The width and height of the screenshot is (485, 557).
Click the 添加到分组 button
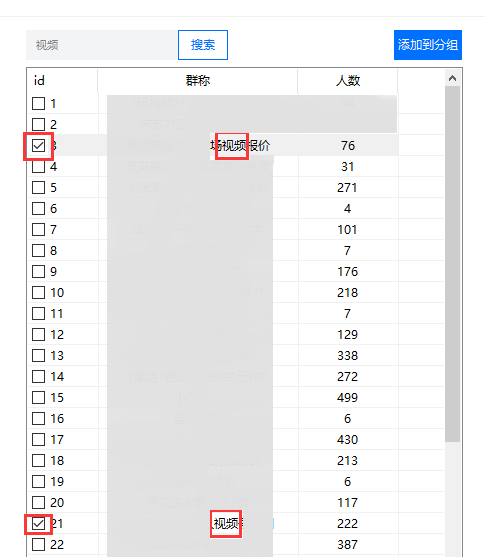428,45
